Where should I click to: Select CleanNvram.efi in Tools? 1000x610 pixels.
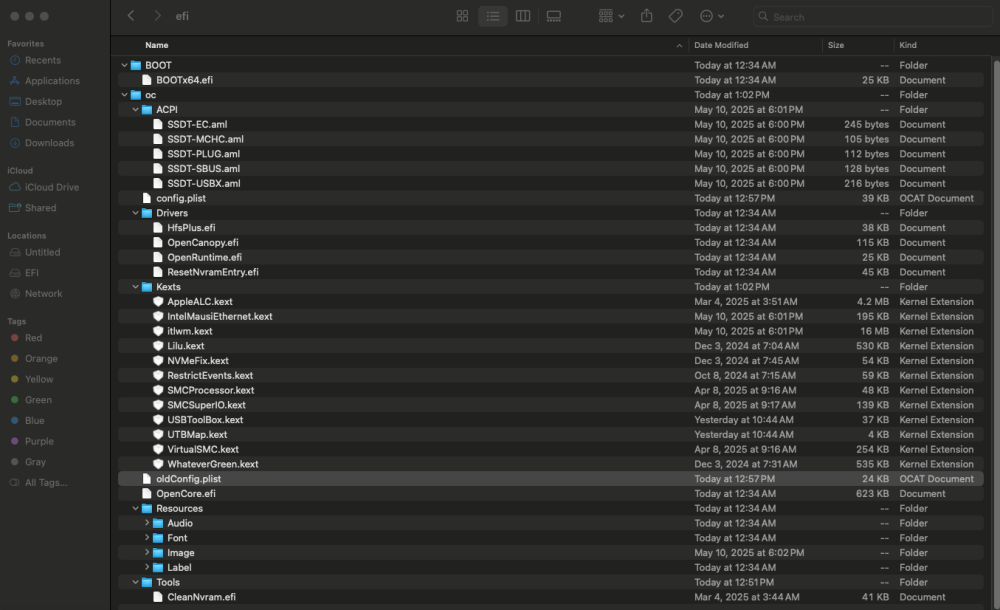(x=550, y=597)
